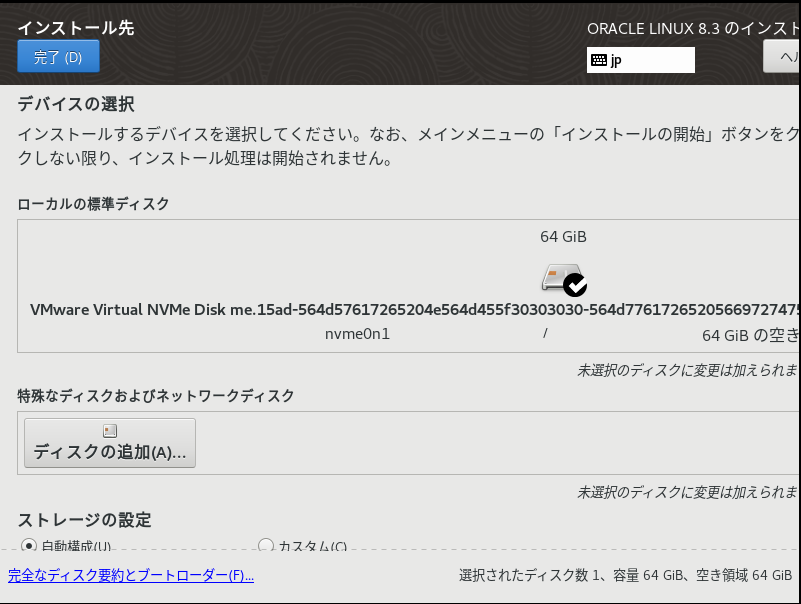Click the nvme0n1 device label
The image size is (801, 604).
click(x=357, y=333)
